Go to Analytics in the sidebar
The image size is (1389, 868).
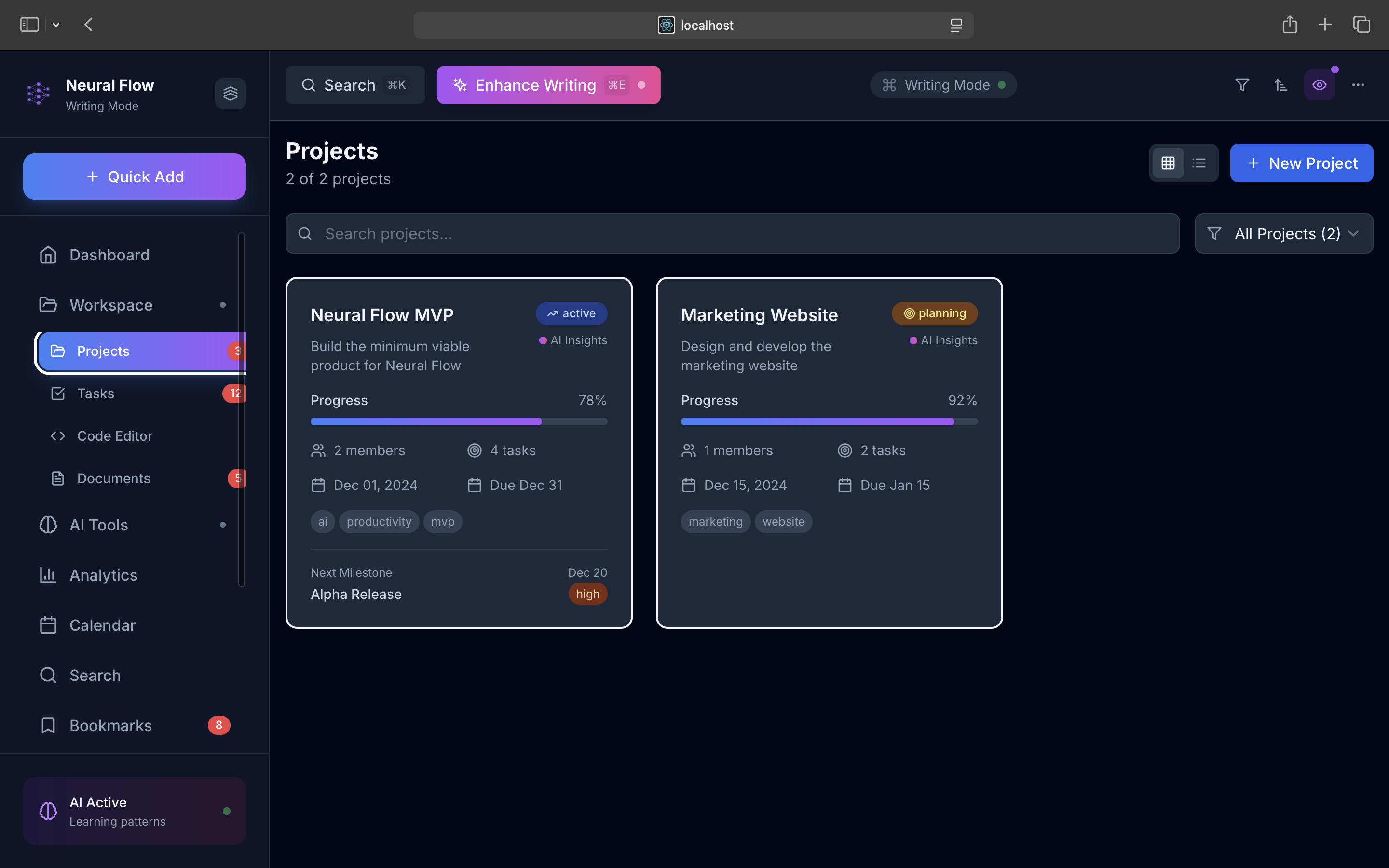coord(103,575)
